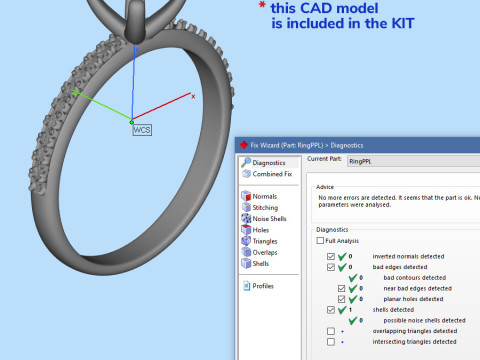Click 'overlapping triangles detected' text
Viewport: 480px width, 360px height.
point(415,331)
